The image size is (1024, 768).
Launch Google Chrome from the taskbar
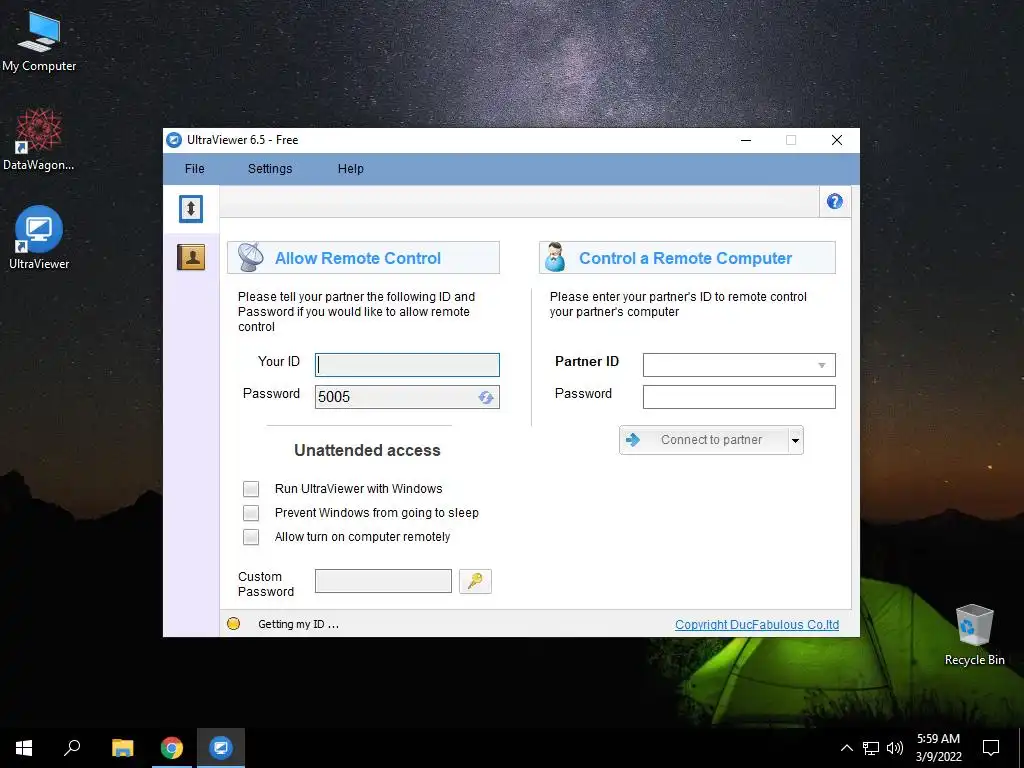[x=172, y=748]
